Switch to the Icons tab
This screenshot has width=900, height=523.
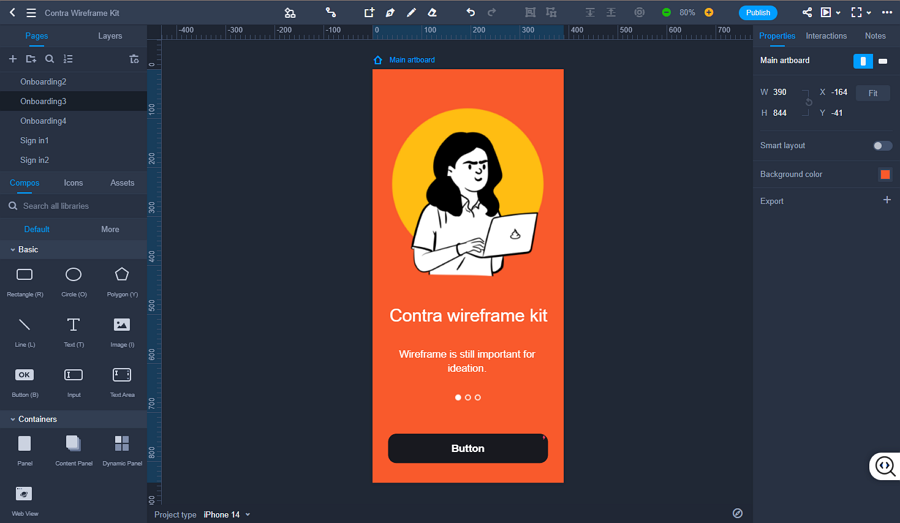73,183
